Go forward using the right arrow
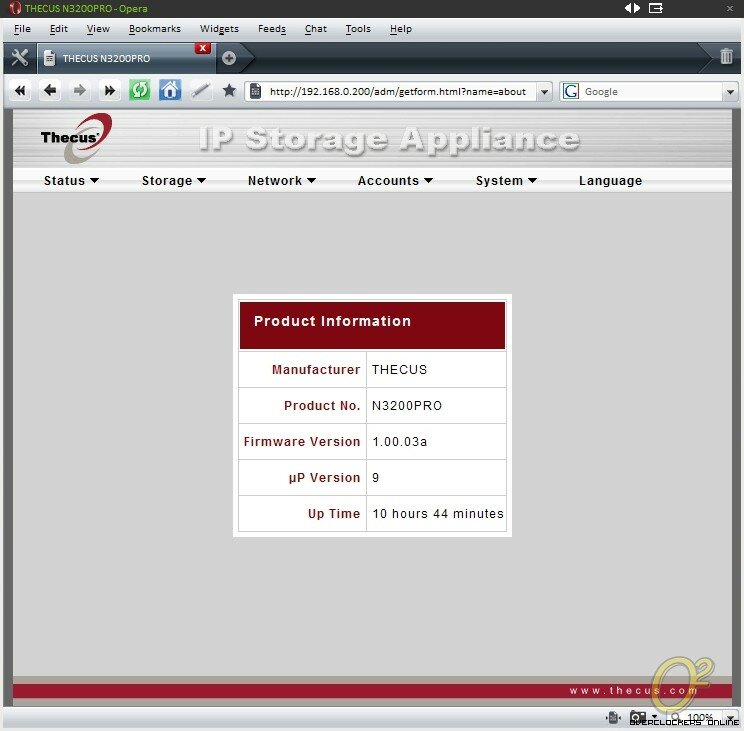Screen dimensions: 744x731 (x=80, y=91)
